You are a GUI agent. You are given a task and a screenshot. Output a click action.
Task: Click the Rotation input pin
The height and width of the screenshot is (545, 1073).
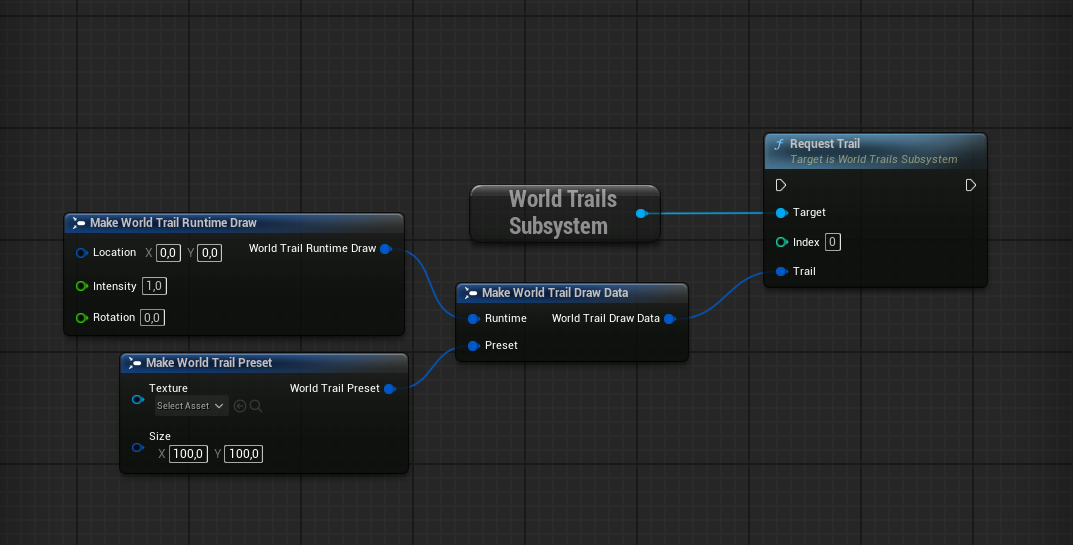point(81,318)
